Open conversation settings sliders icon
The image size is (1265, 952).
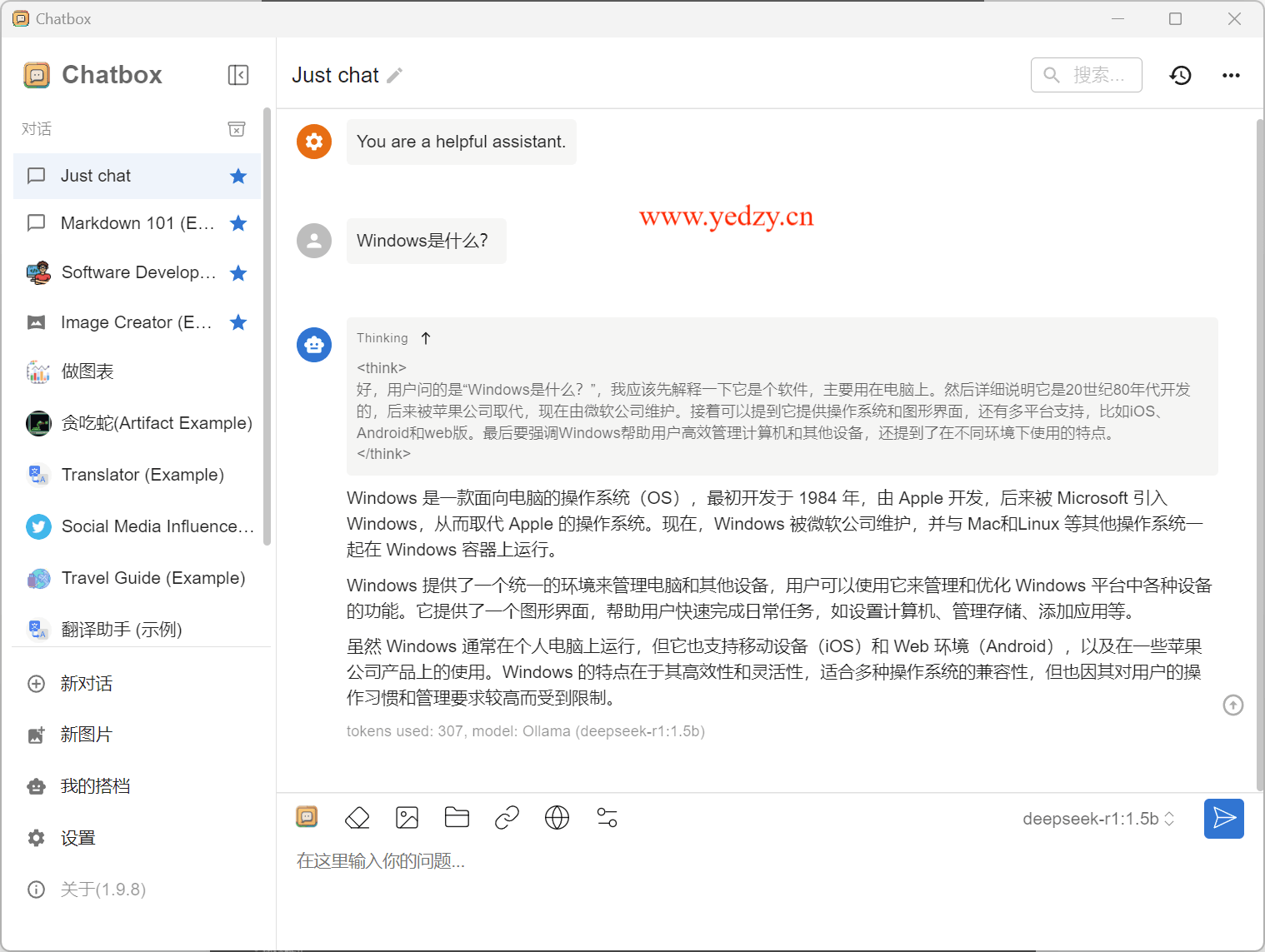pos(607,818)
